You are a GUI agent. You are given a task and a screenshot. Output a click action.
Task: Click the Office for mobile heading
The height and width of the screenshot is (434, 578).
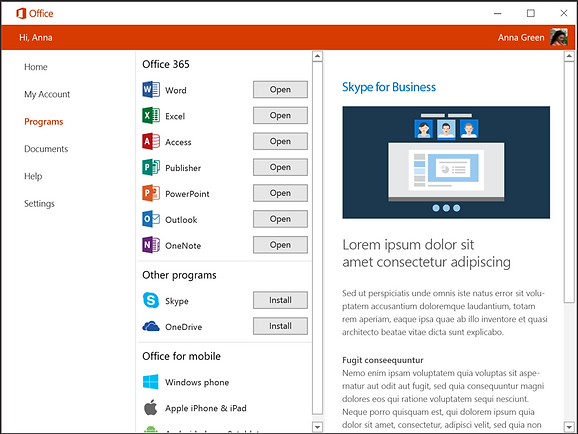(x=181, y=356)
